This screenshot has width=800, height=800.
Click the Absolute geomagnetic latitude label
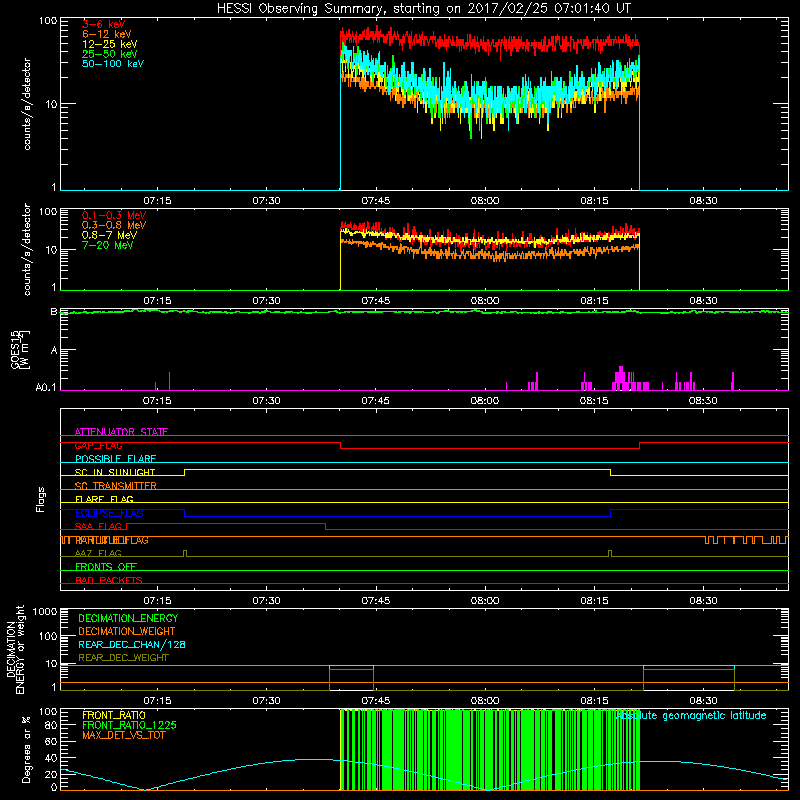click(691, 715)
